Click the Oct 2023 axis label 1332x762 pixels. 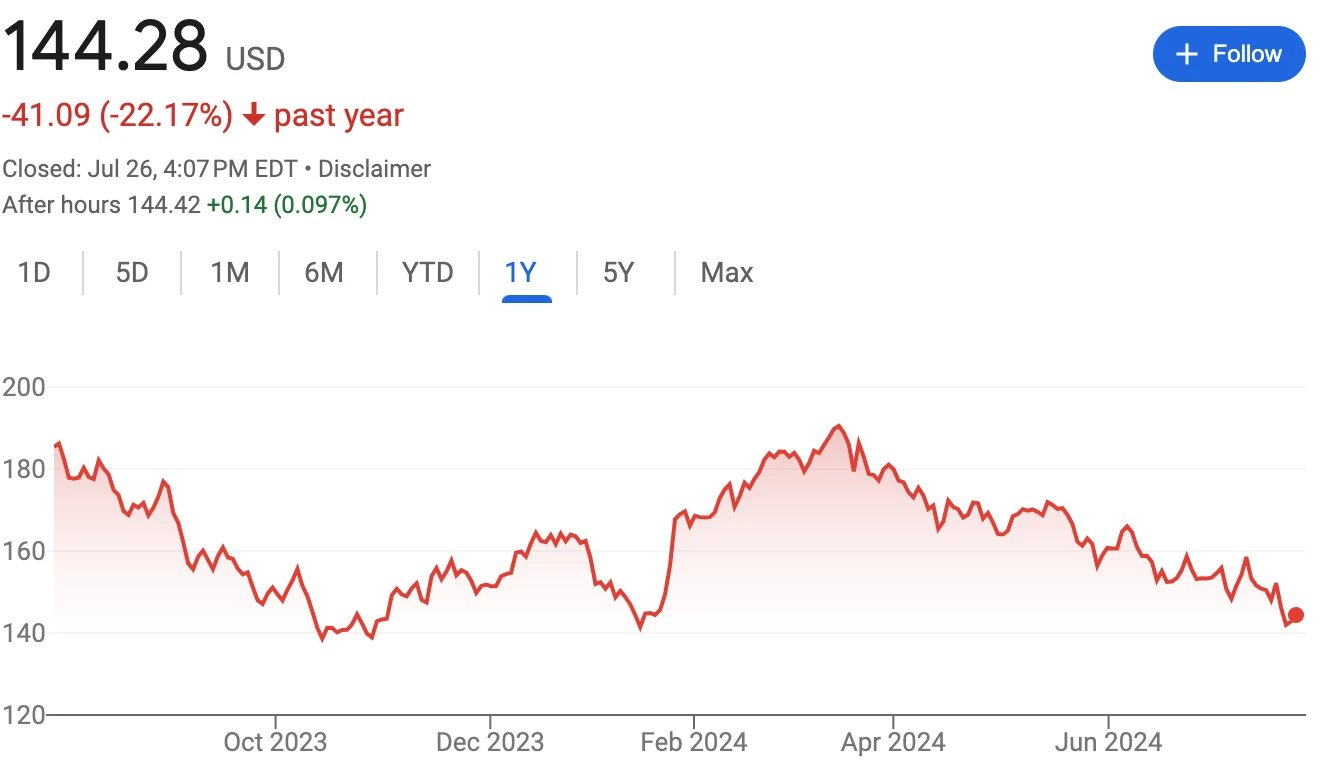coord(275,742)
